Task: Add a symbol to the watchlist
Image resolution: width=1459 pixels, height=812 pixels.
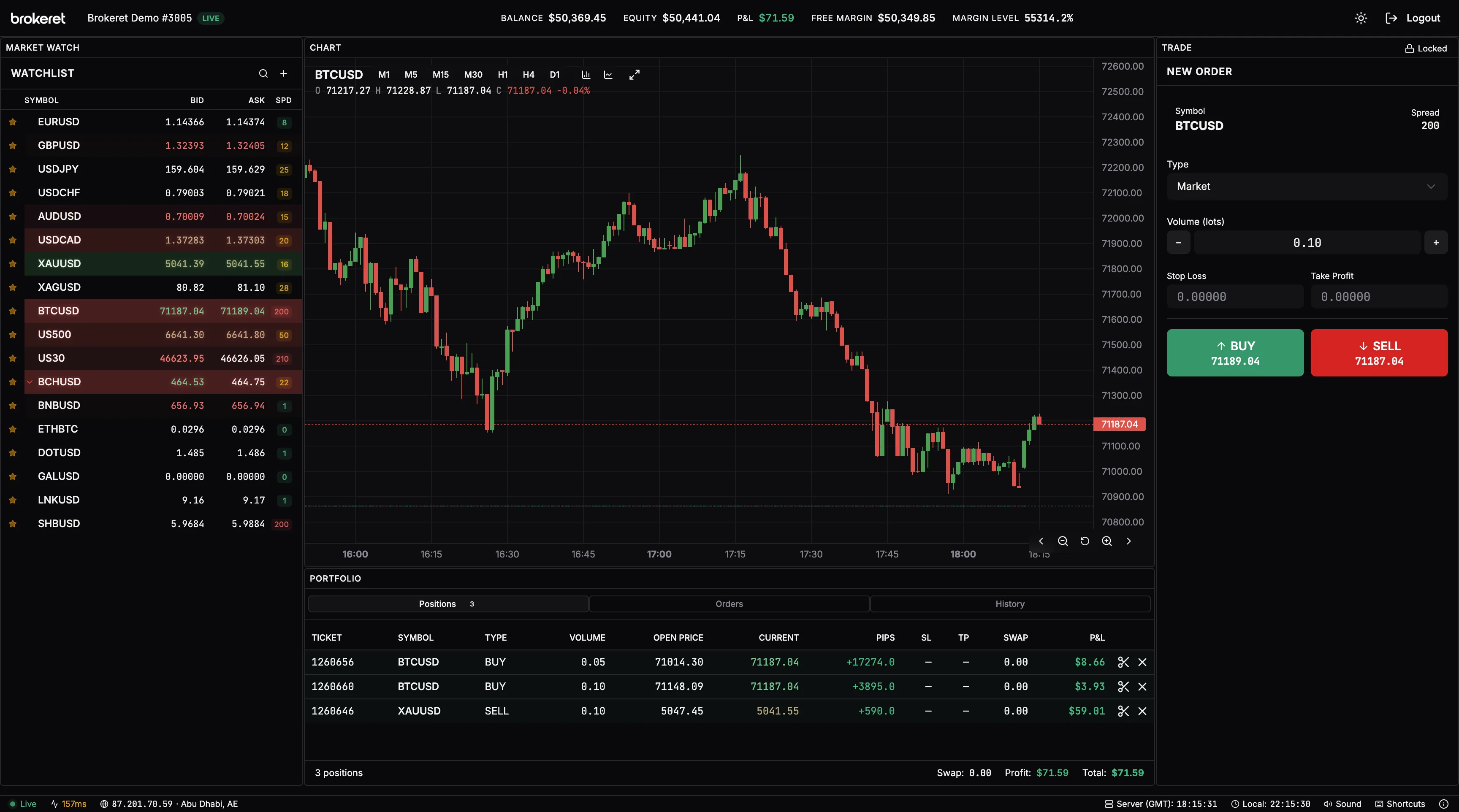Action: (284, 73)
